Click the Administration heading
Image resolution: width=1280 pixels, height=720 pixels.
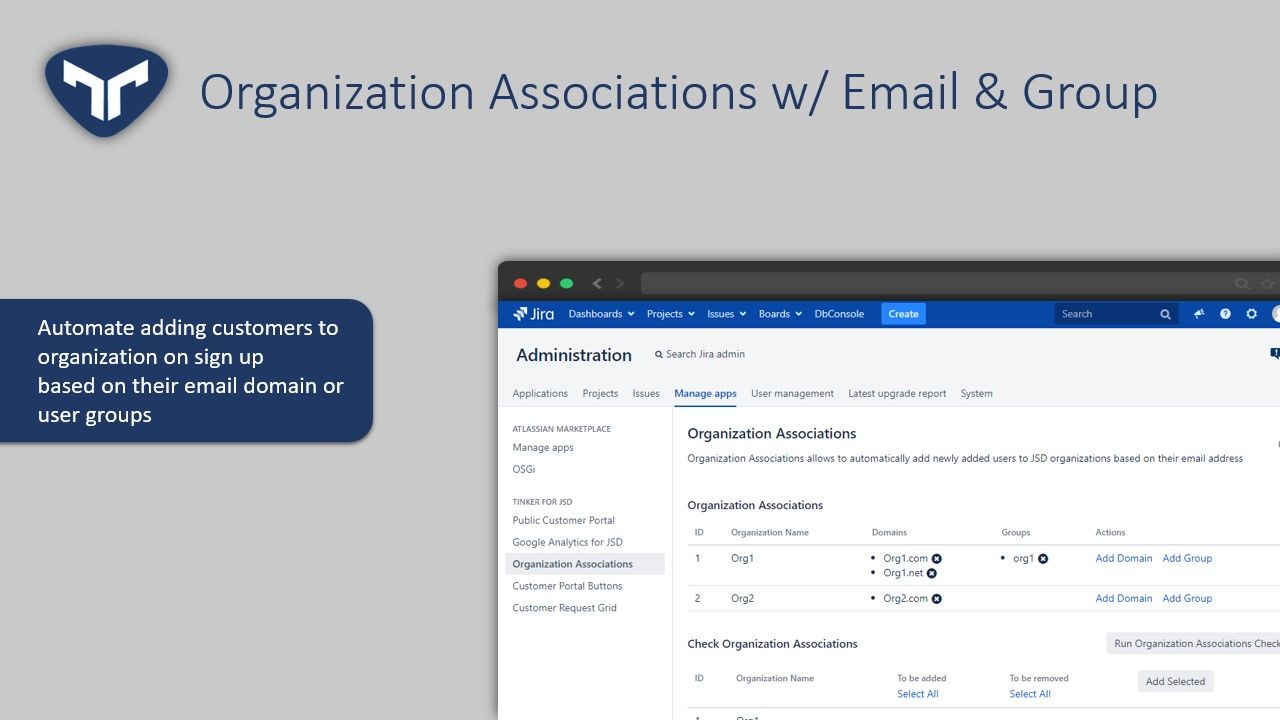(574, 355)
